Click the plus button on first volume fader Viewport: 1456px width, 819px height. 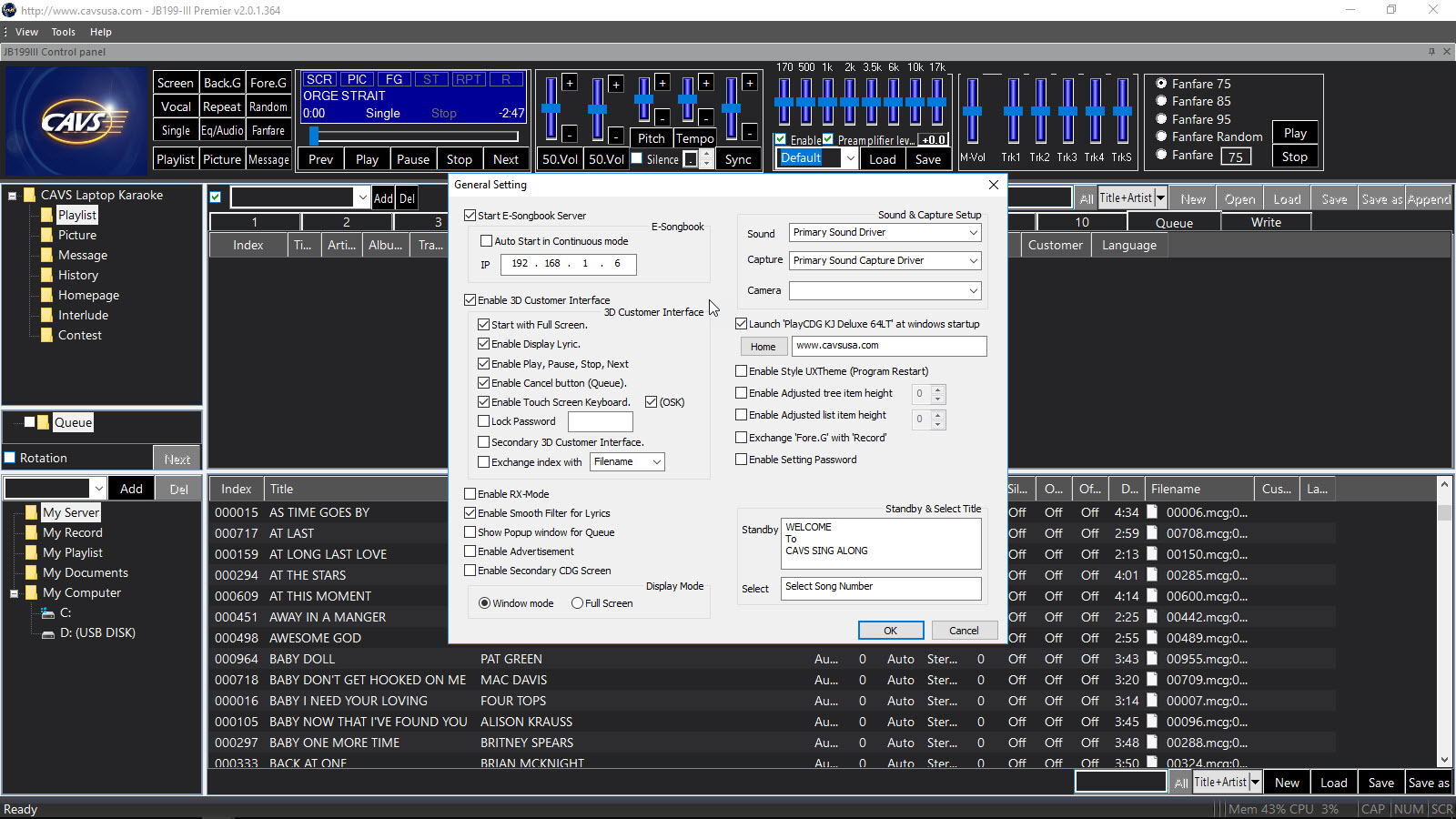coord(570,83)
